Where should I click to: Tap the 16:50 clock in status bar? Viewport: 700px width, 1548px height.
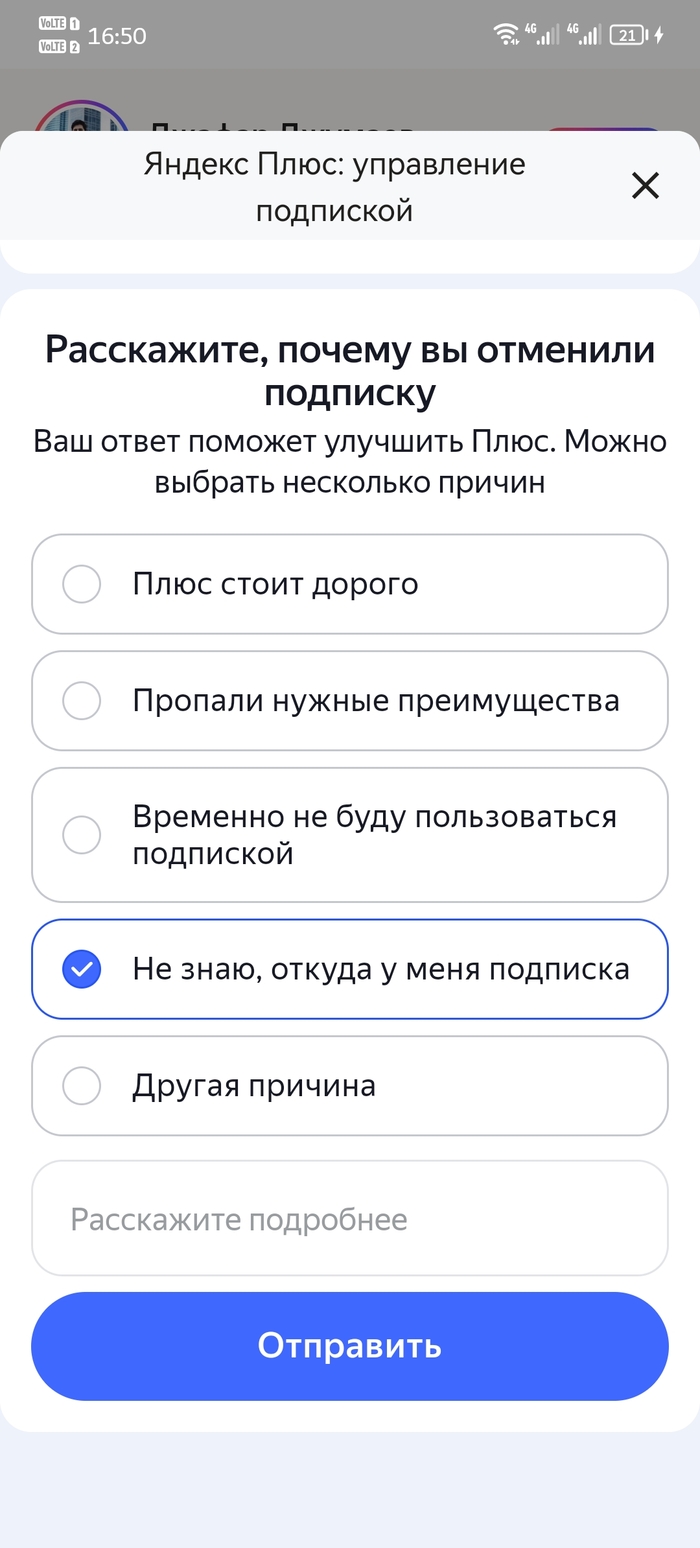(117, 36)
